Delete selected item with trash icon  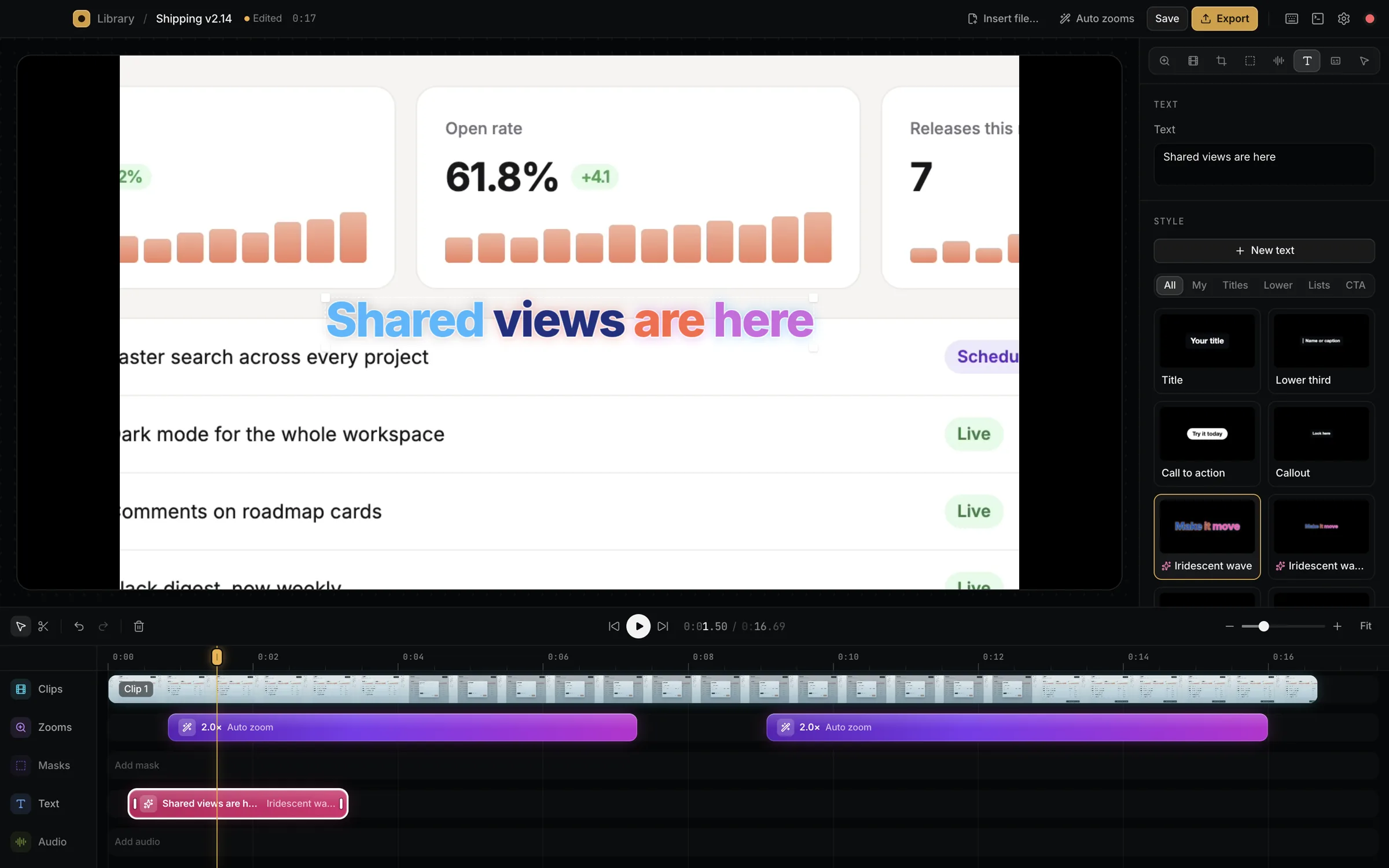(139, 626)
